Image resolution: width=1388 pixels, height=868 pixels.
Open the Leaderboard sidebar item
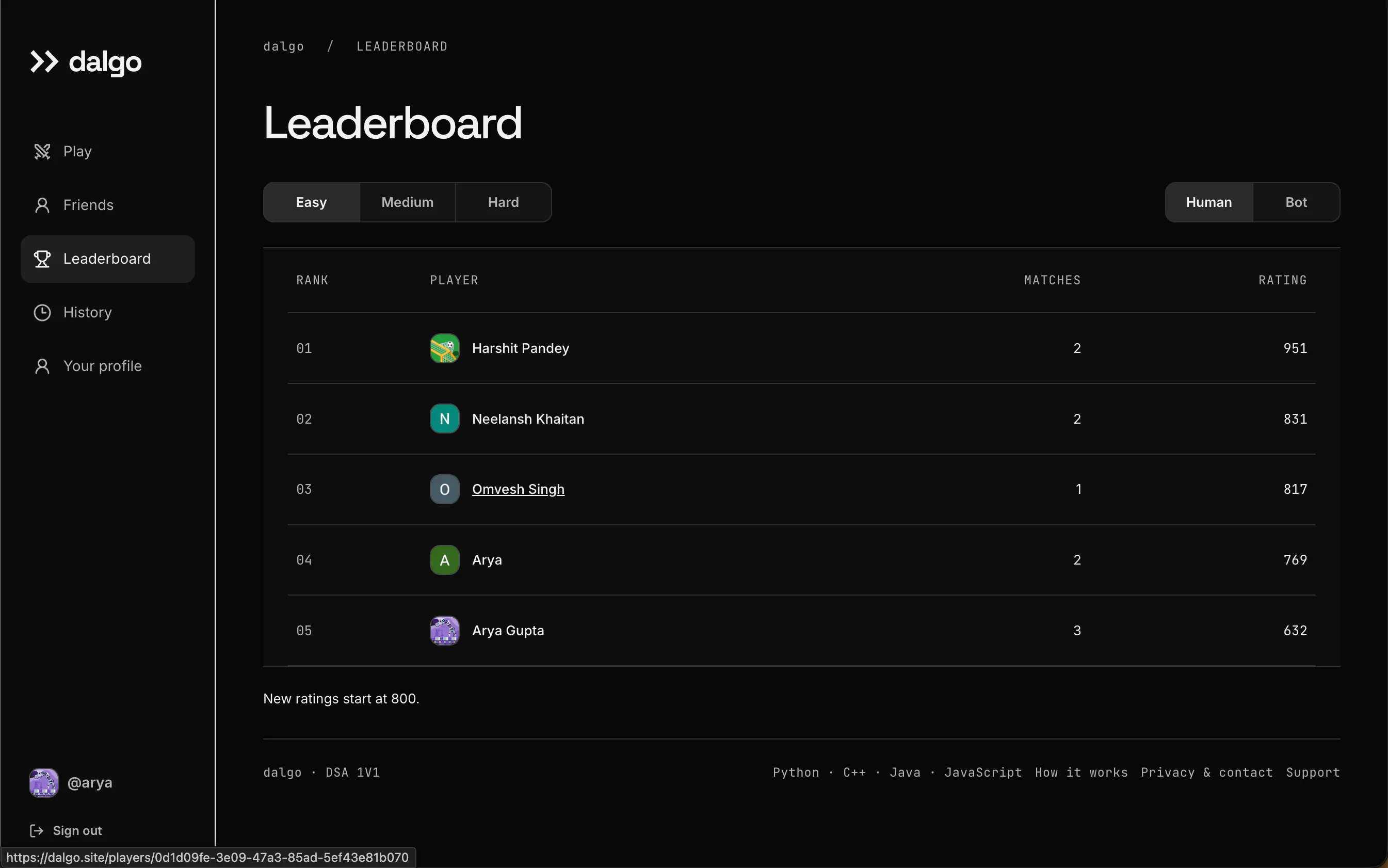click(108, 259)
